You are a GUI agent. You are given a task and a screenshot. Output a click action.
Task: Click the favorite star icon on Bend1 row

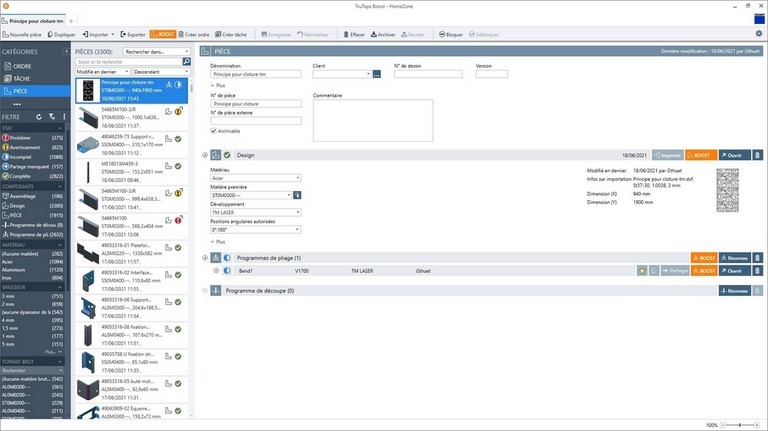coord(642,270)
